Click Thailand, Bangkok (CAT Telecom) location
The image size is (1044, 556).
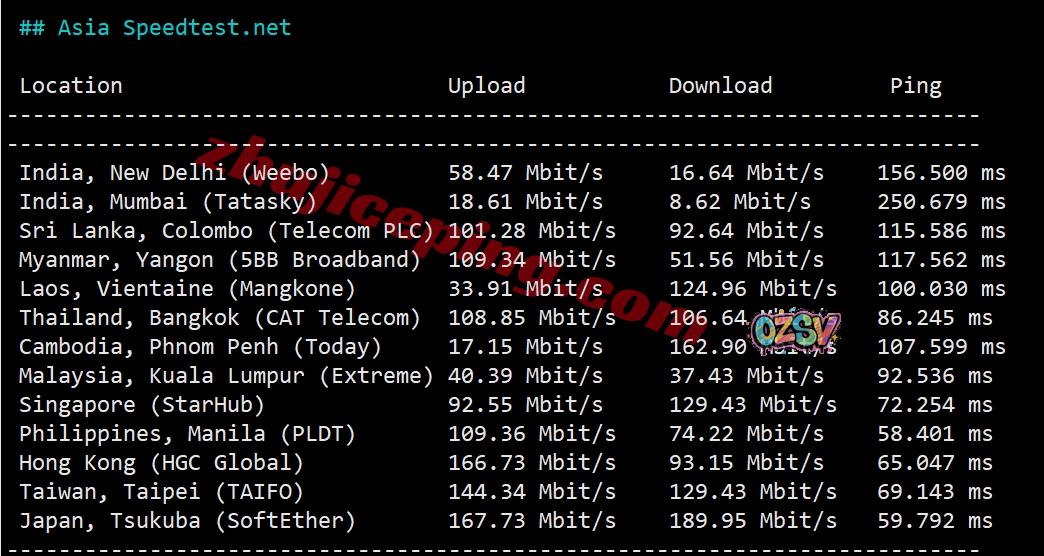(220, 318)
